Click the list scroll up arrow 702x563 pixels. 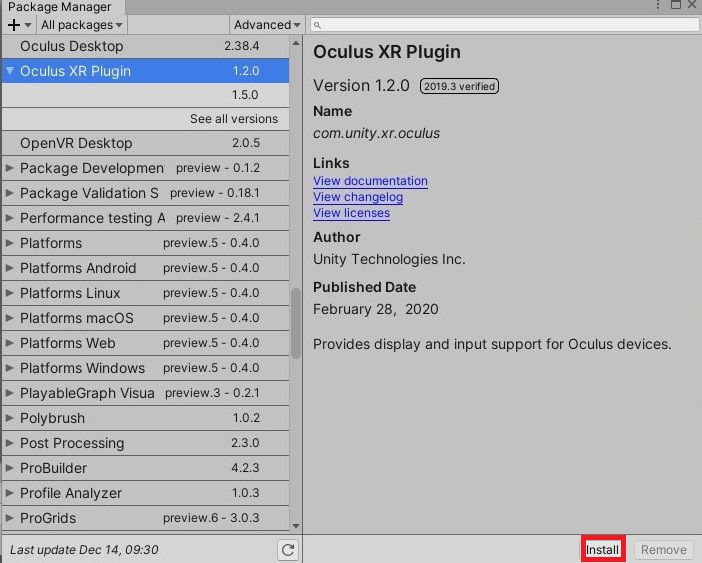(295, 43)
